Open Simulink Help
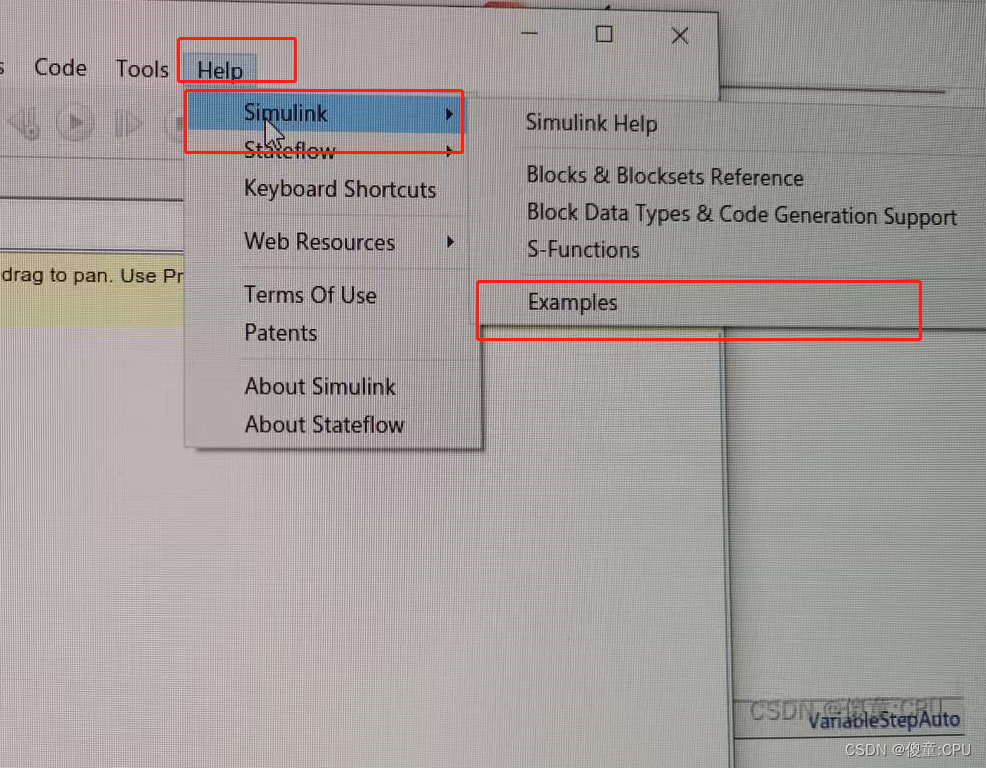986x768 pixels. pyautogui.click(x=591, y=123)
